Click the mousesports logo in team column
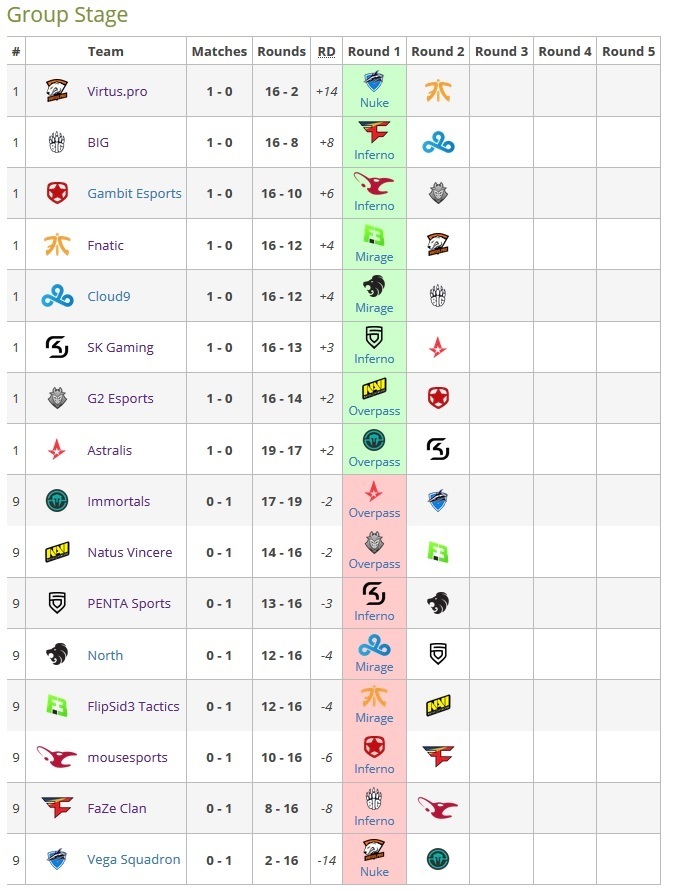Screen dimensions: 674x892 coord(57,757)
